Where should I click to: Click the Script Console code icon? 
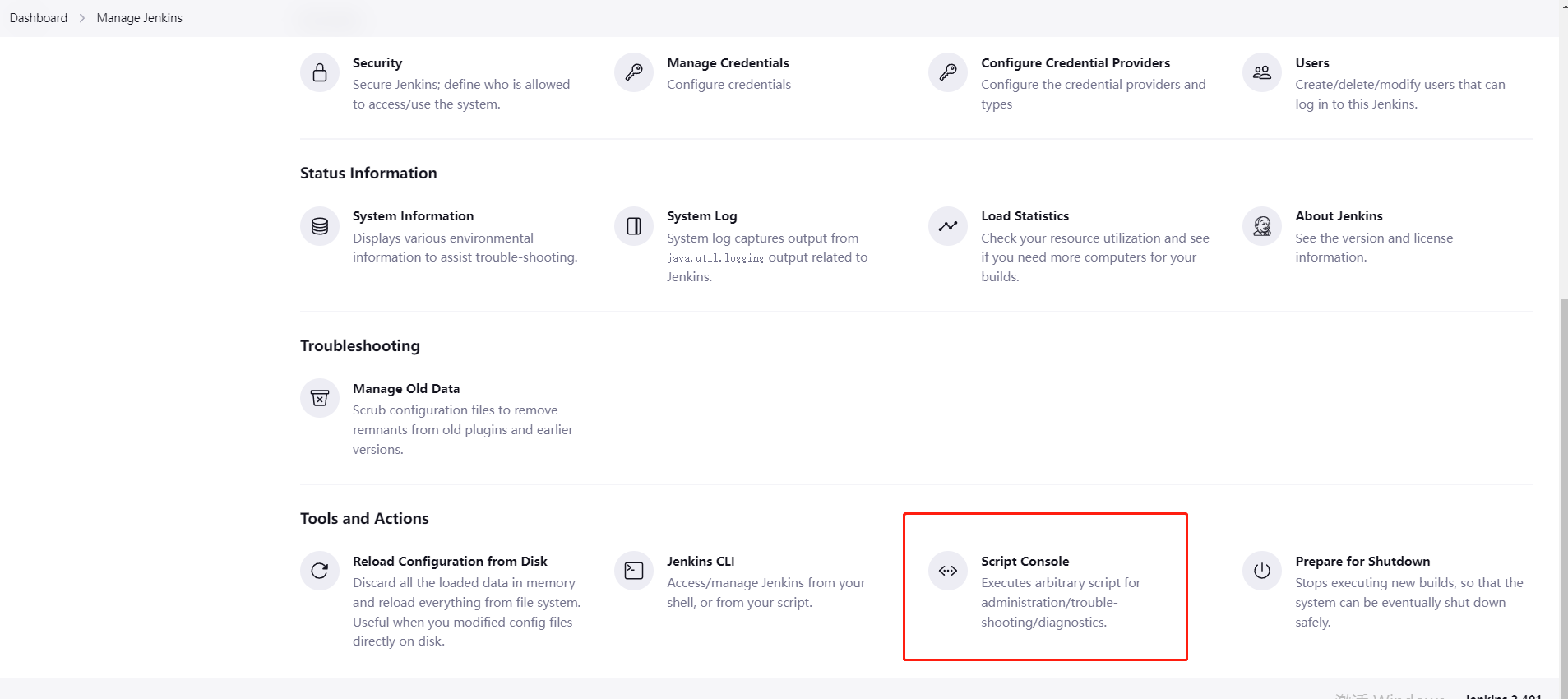pyautogui.click(x=948, y=571)
